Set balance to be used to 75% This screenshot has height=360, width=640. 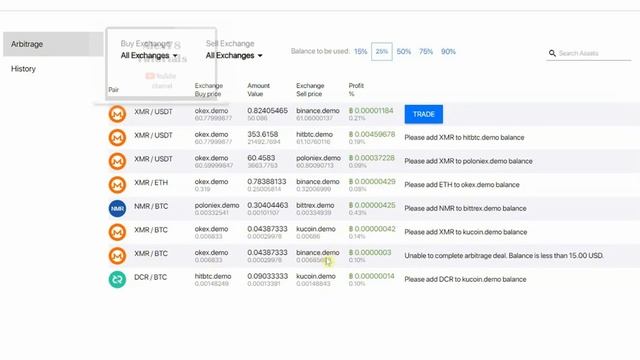[426, 51]
